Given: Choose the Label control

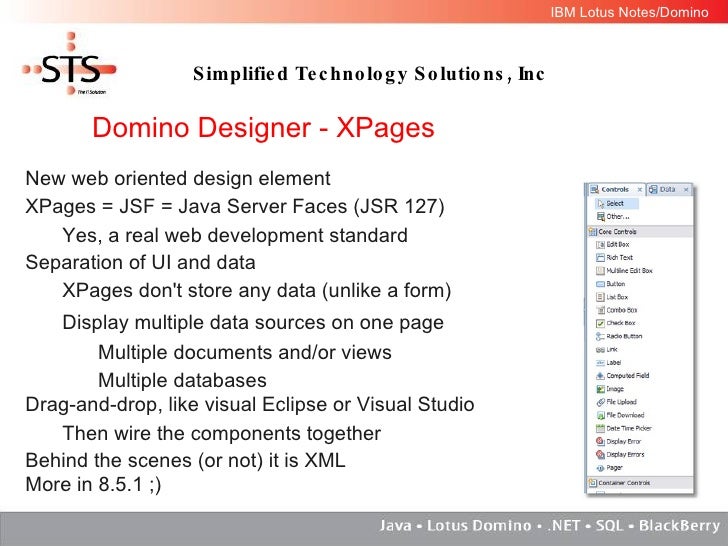Looking at the screenshot, I should 609,363.
